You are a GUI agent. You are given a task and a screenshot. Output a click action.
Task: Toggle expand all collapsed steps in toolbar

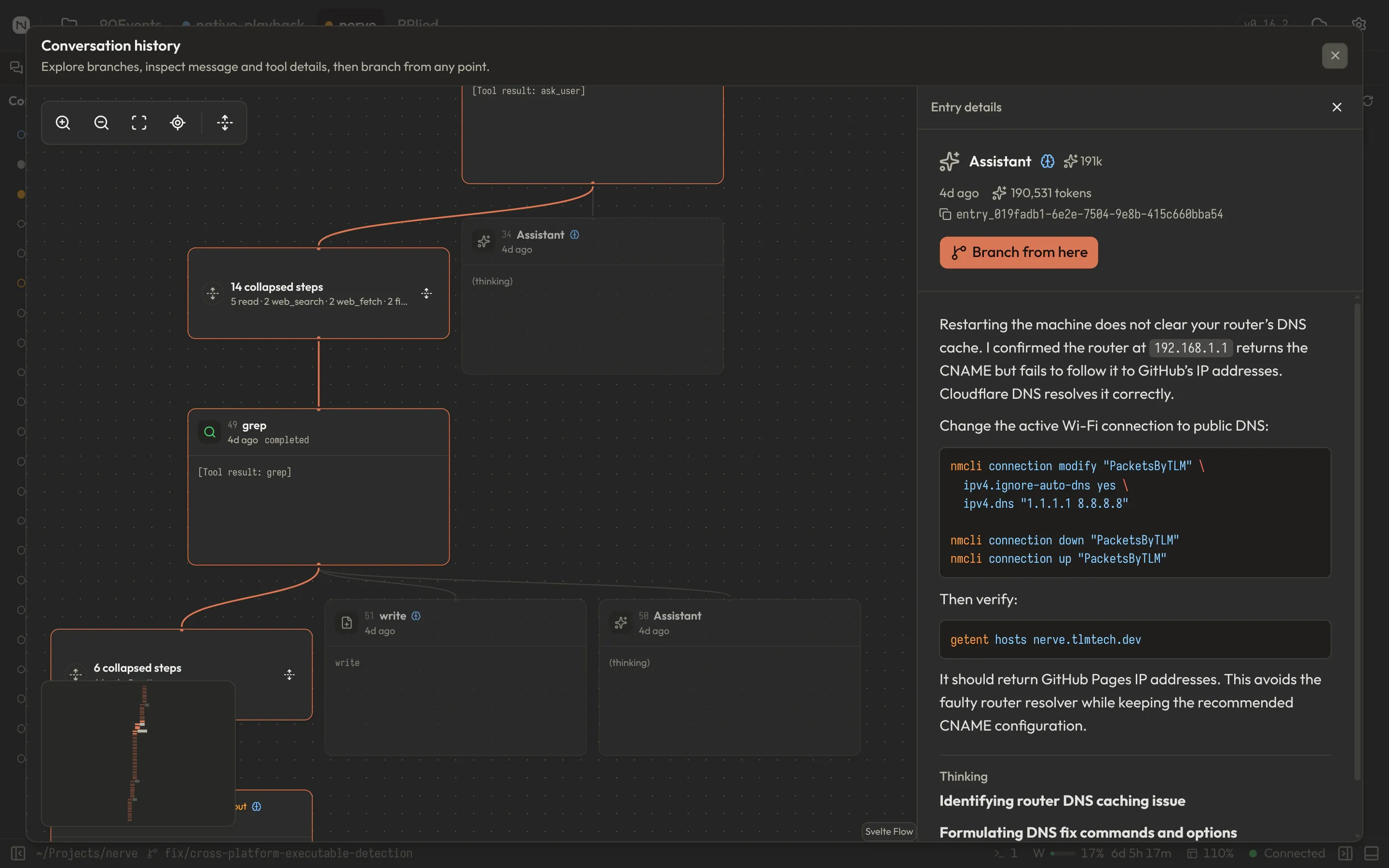(225, 123)
